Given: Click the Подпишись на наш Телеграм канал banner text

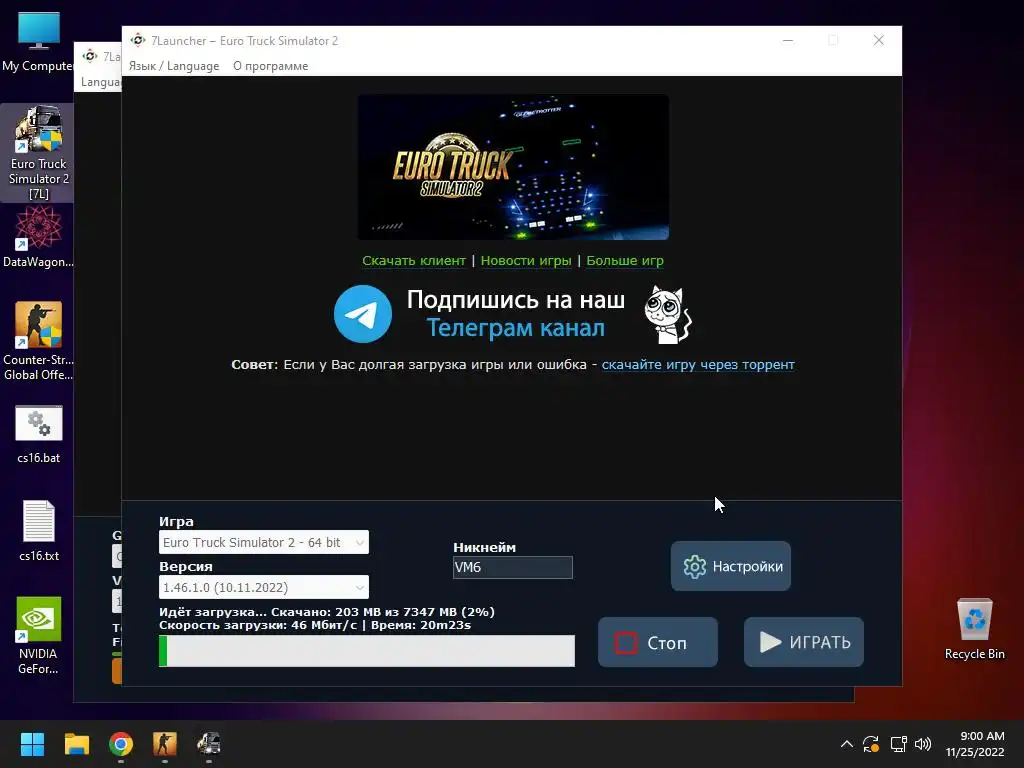Looking at the screenshot, I should pyautogui.click(x=516, y=313).
